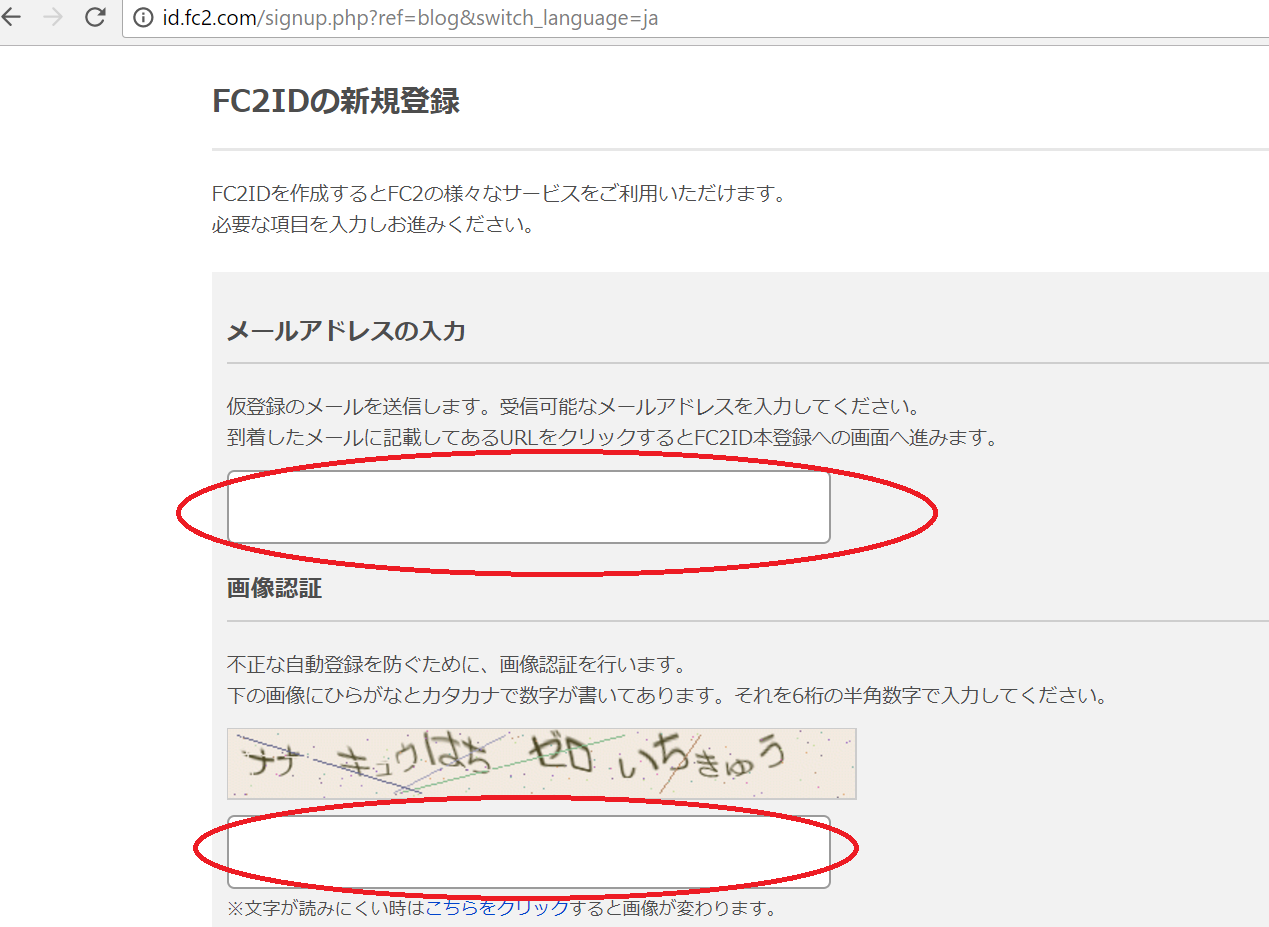
Task: View site information via the info icon
Action: coord(144,18)
